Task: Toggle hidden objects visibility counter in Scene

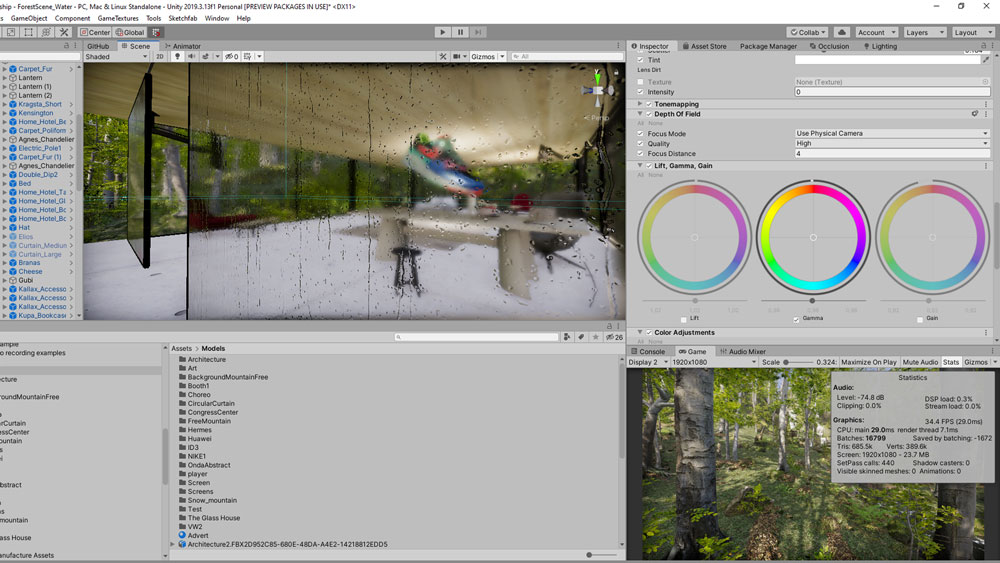Action: point(232,56)
